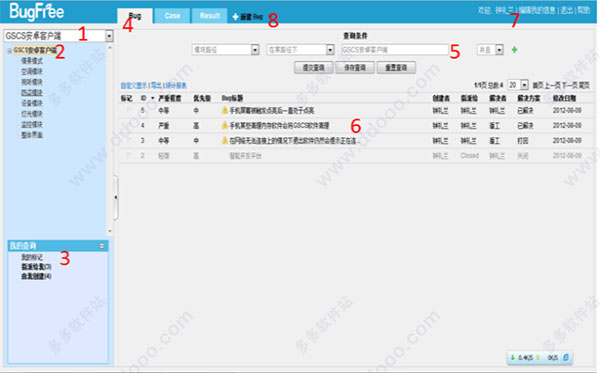The height and width of the screenshot is (373, 600).
Task: Open the page size dropdown showing 20
Action: point(524,85)
